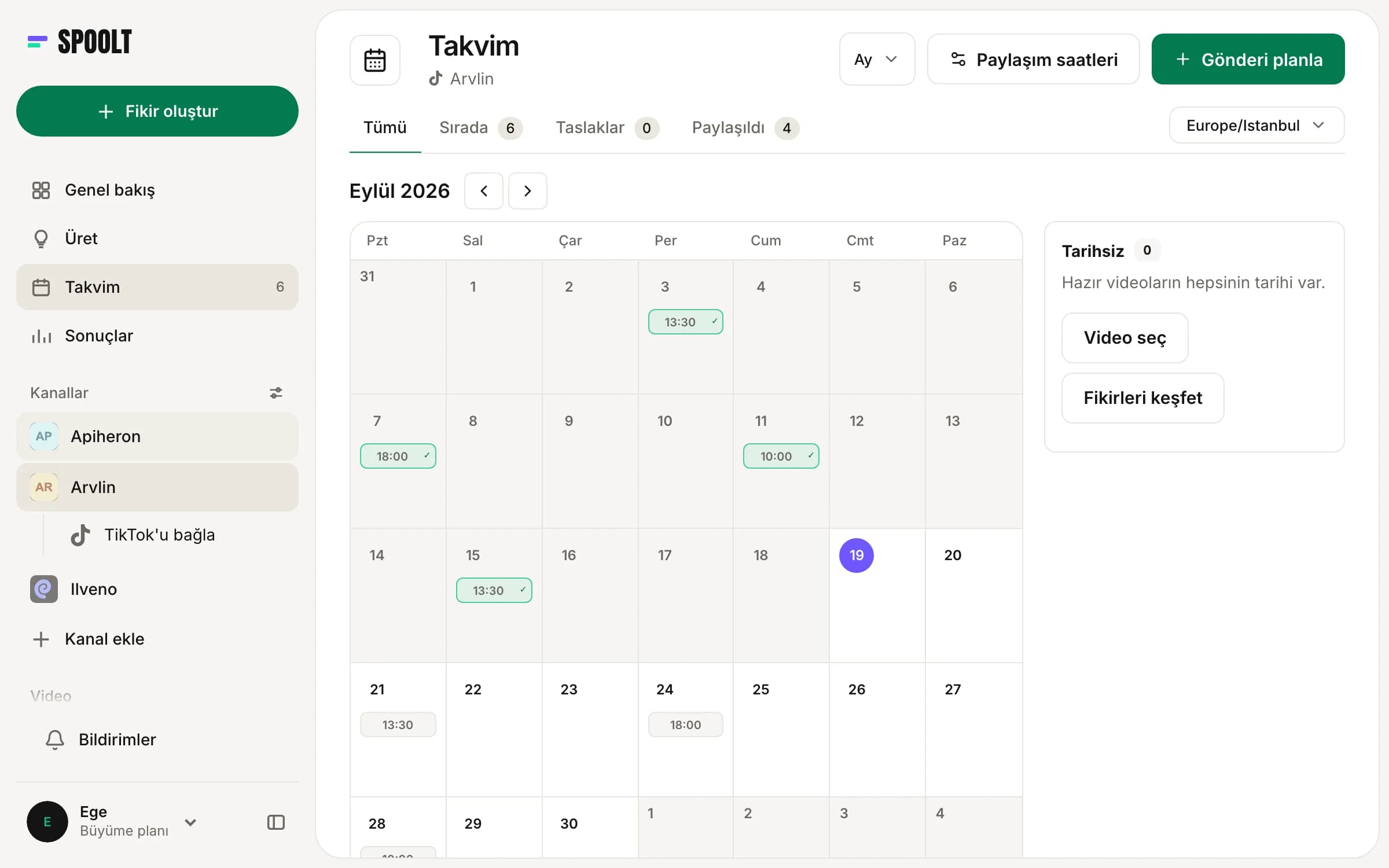Open the 18:00 published post on September 7

(x=398, y=457)
